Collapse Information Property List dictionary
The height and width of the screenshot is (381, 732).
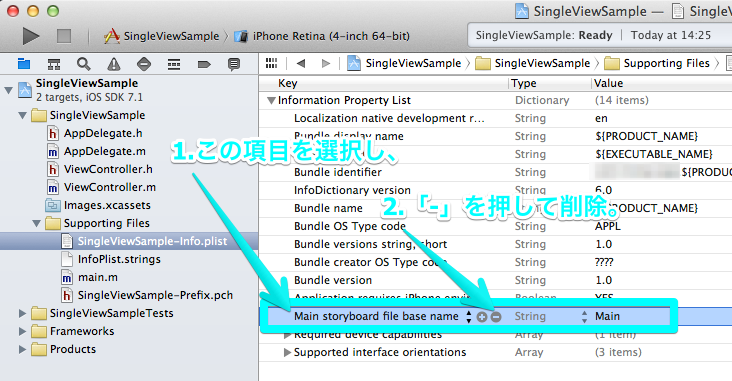[271, 100]
